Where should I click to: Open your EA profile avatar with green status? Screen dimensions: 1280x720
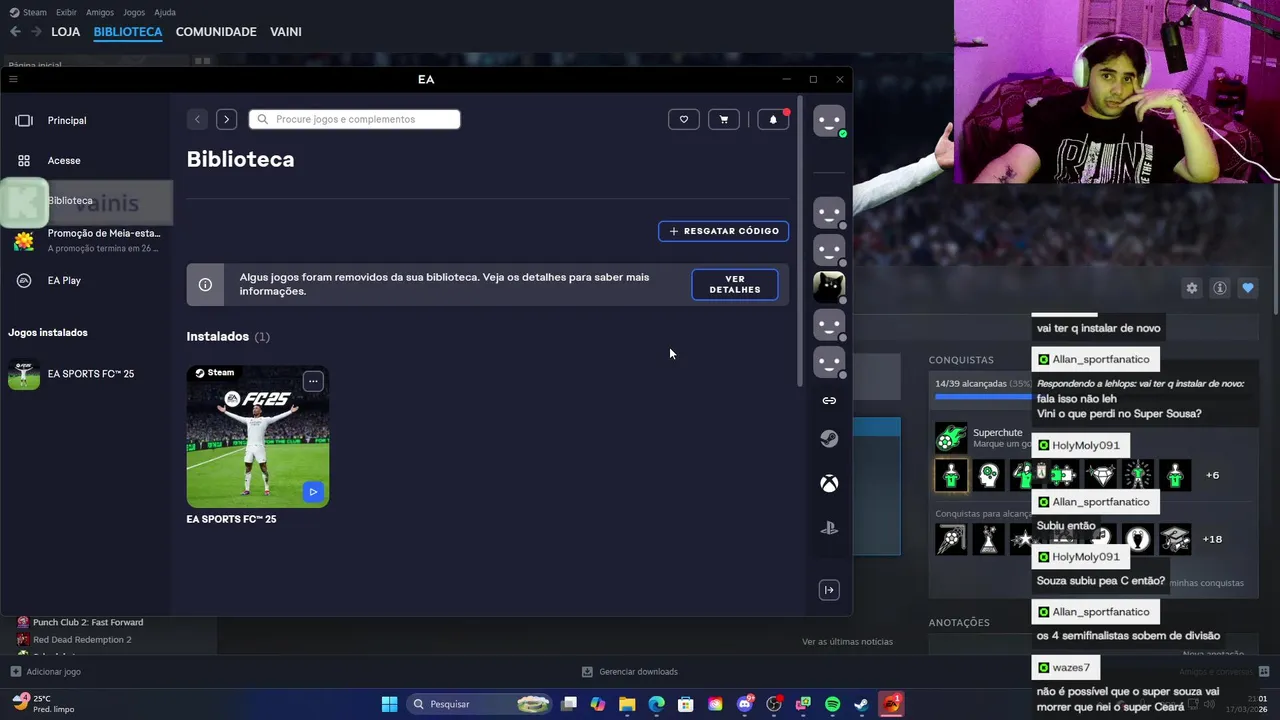(x=829, y=121)
